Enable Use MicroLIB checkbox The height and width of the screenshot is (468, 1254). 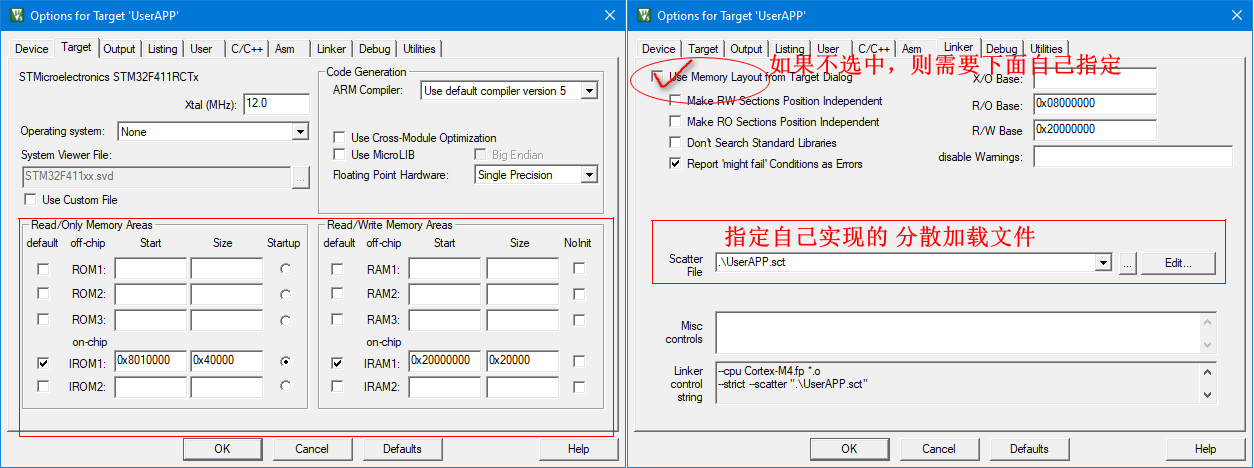pyautogui.click(x=339, y=155)
